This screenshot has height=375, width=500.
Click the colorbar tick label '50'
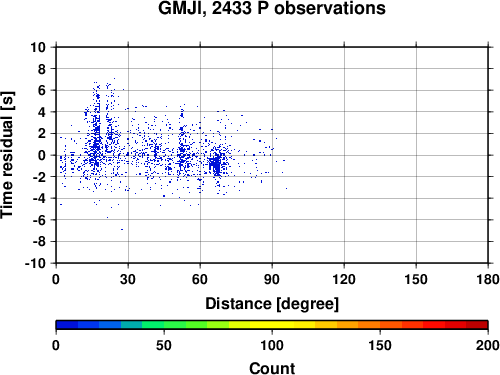coord(164,345)
